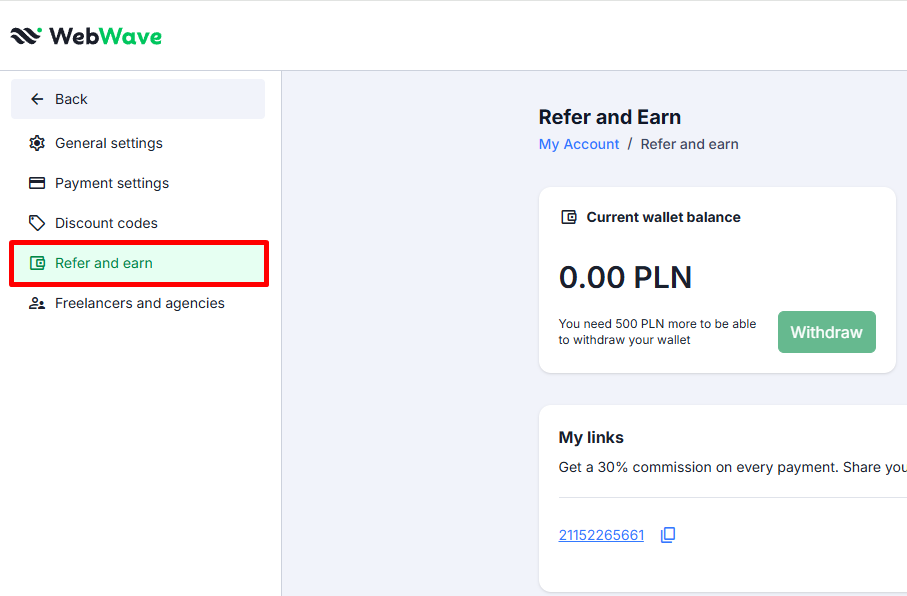Viewport: 907px width, 596px height.
Task: Click the General settings gear icon
Action: 37,143
